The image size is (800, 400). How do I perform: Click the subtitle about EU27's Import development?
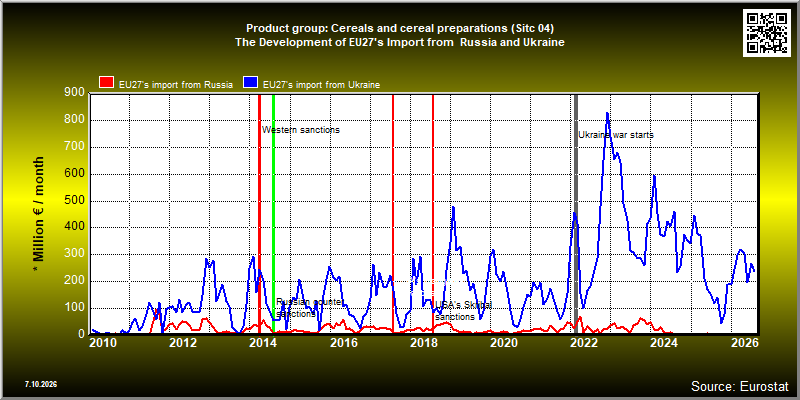399,43
